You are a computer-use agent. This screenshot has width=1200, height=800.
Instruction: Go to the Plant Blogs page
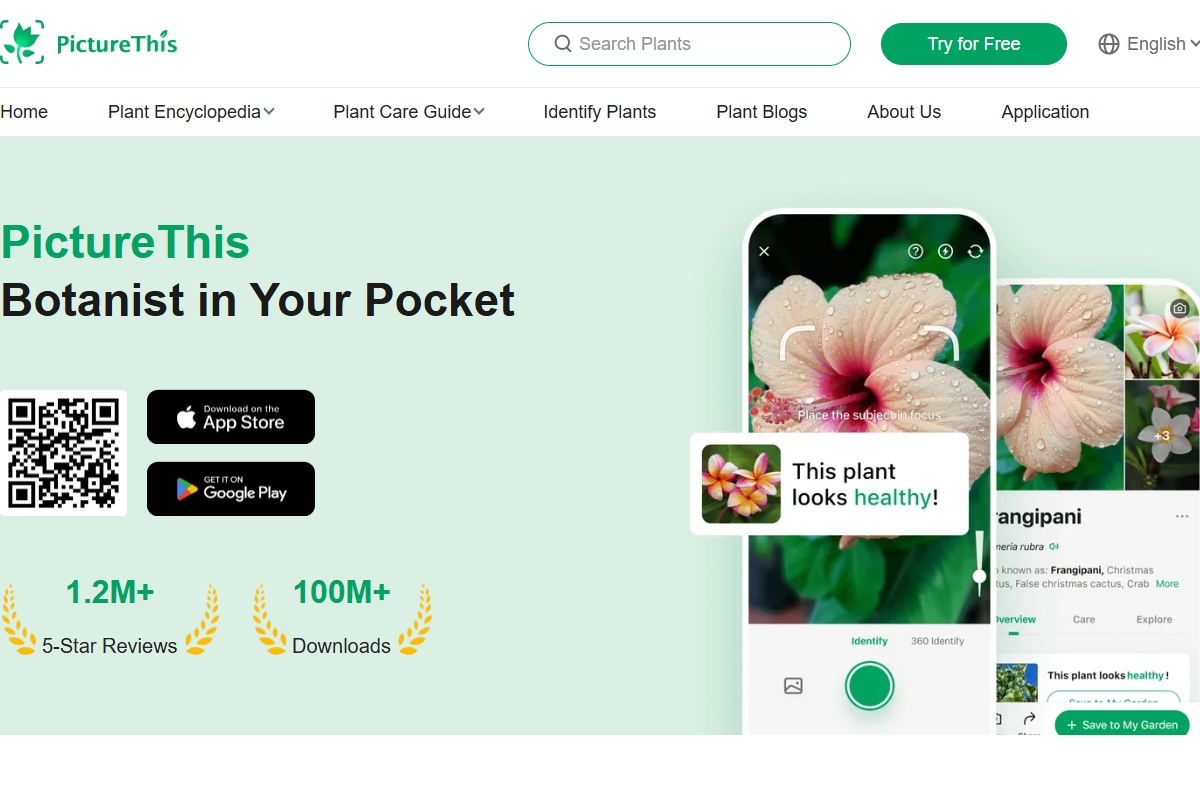(762, 112)
